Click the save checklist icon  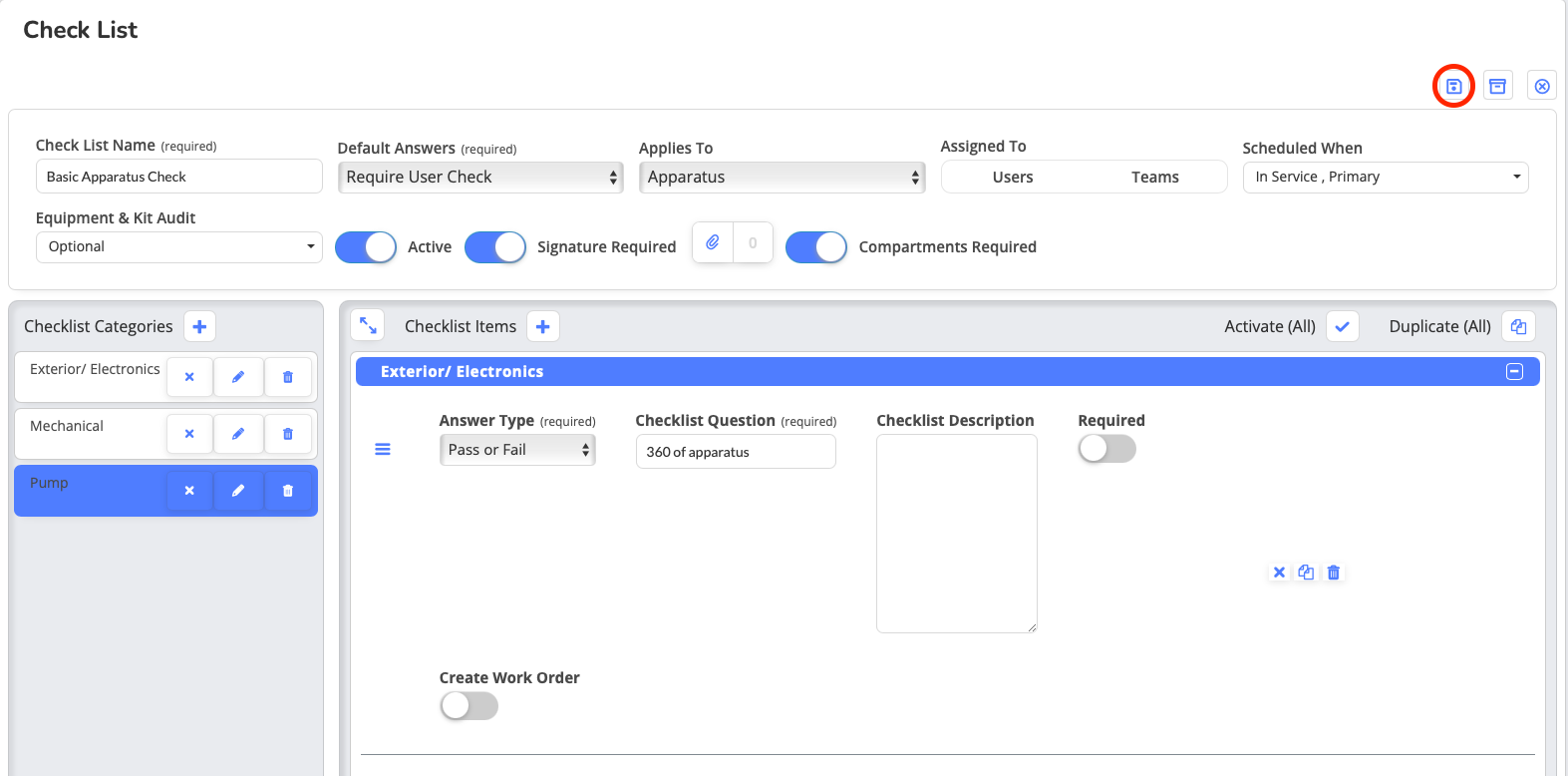click(x=1453, y=86)
